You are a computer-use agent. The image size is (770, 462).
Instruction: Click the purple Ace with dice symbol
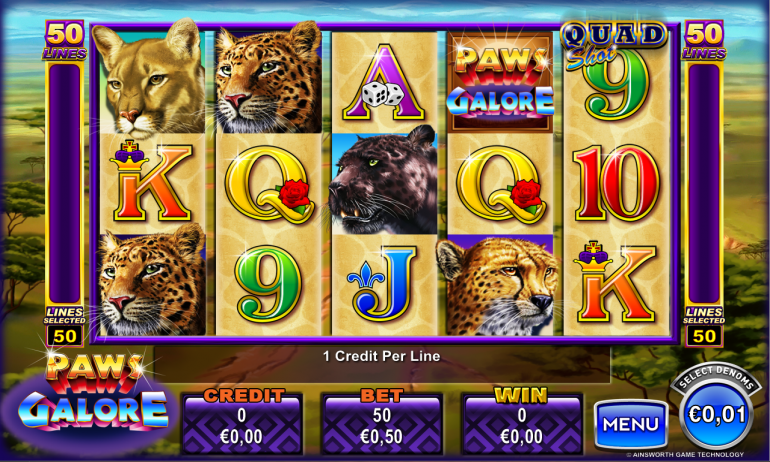[x=384, y=82]
